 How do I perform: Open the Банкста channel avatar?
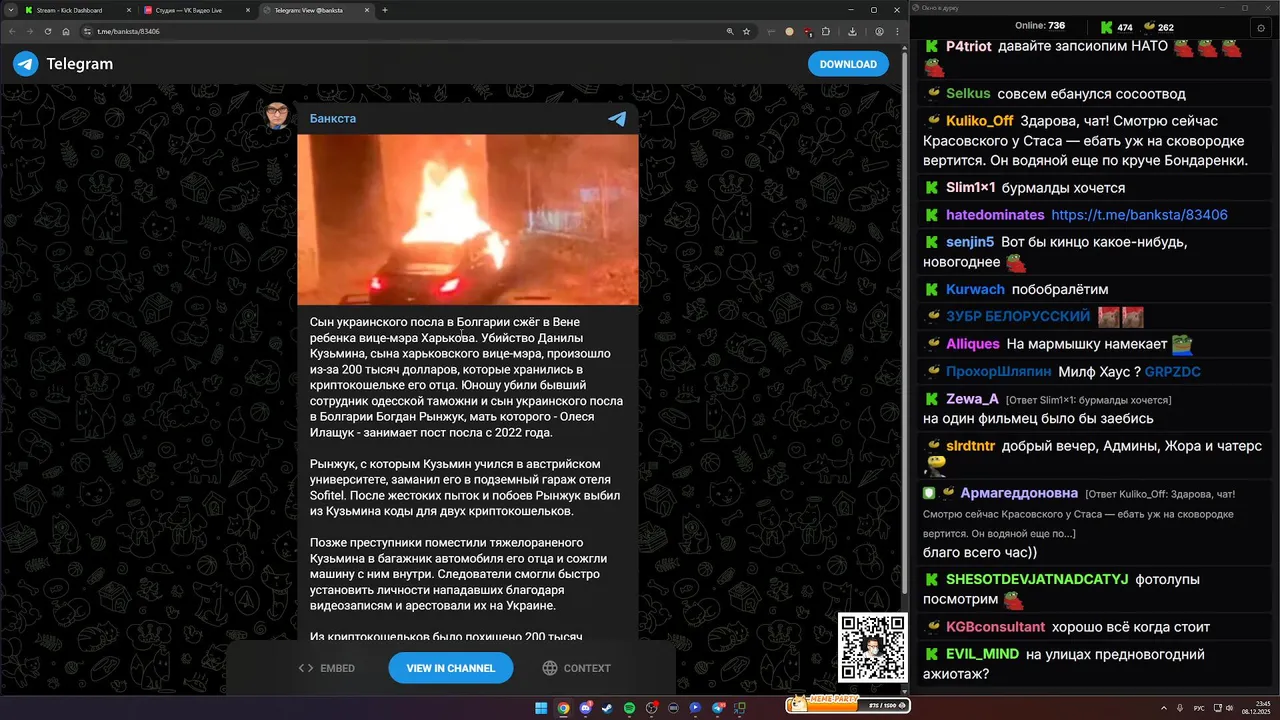pyautogui.click(x=278, y=116)
